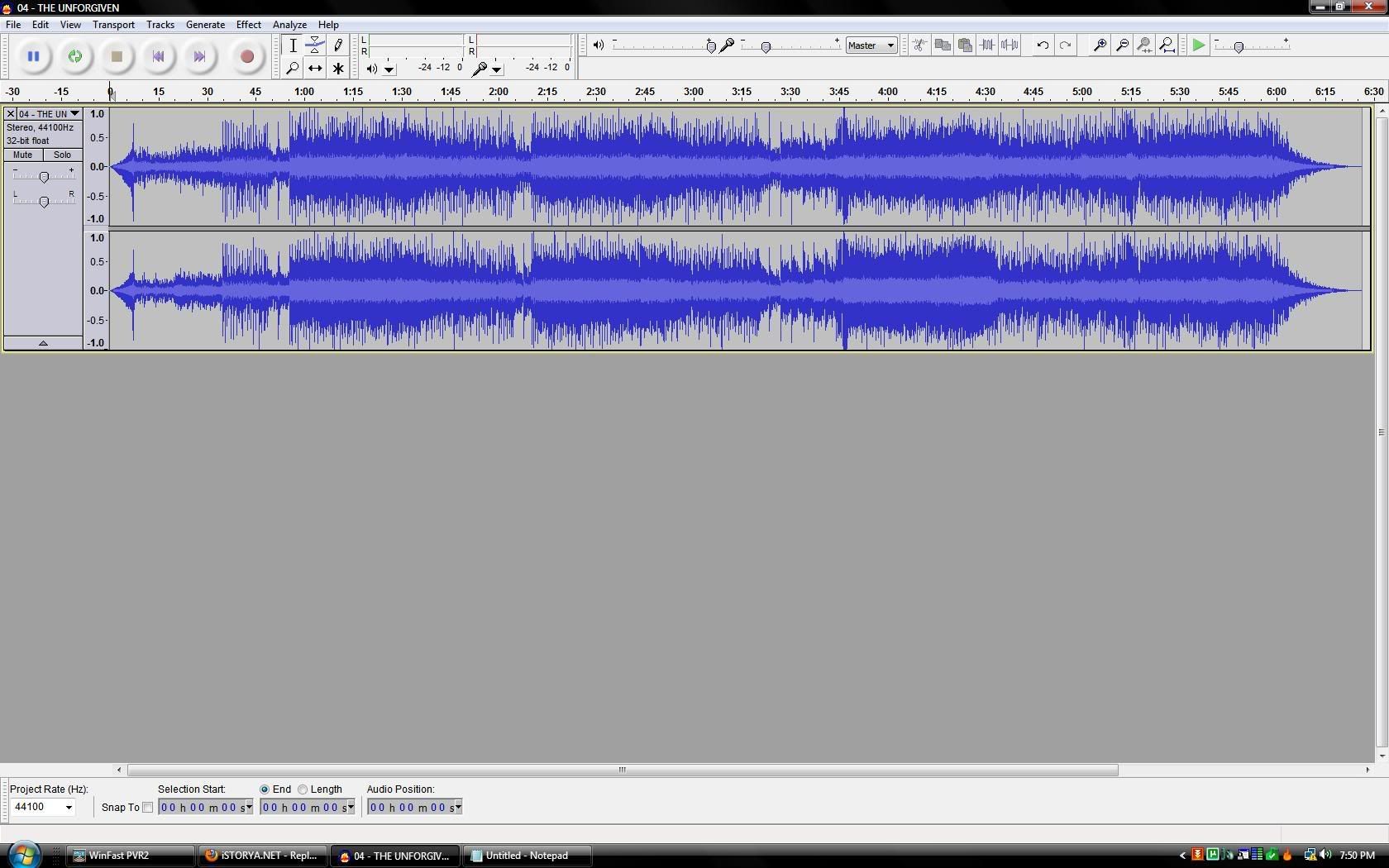This screenshot has height=868, width=1389.
Task: Click the track gain slider knob
Action: 44,176
